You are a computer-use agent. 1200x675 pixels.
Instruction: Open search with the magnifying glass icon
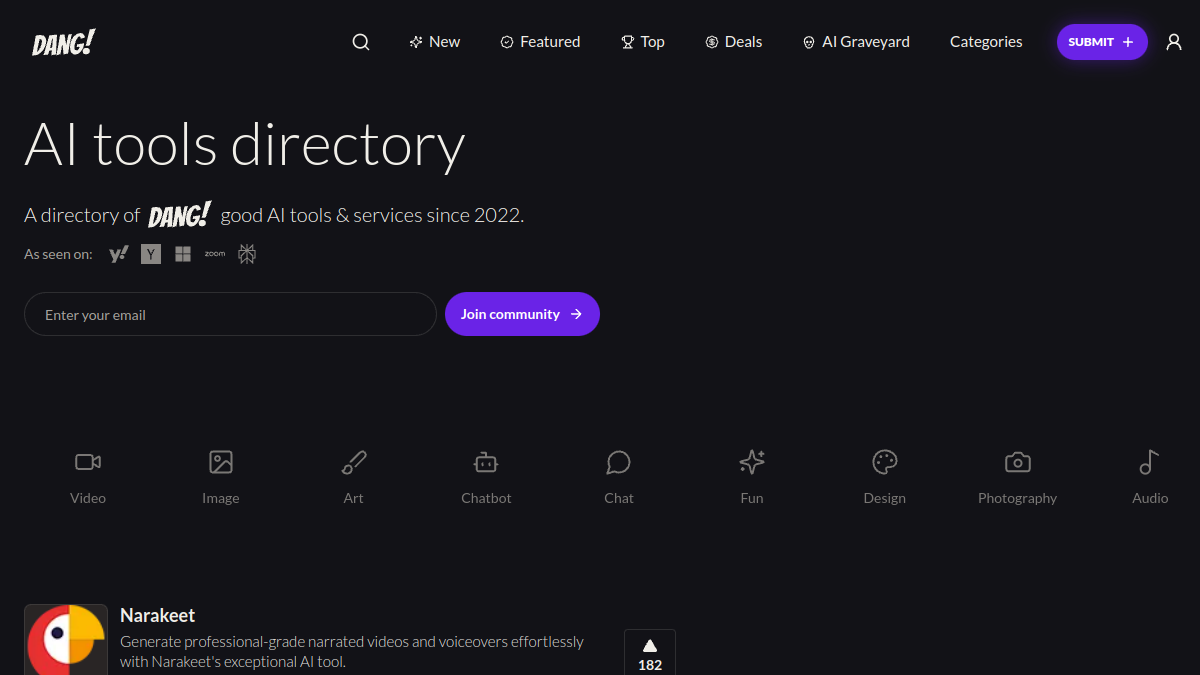click(x=361, y=42)
